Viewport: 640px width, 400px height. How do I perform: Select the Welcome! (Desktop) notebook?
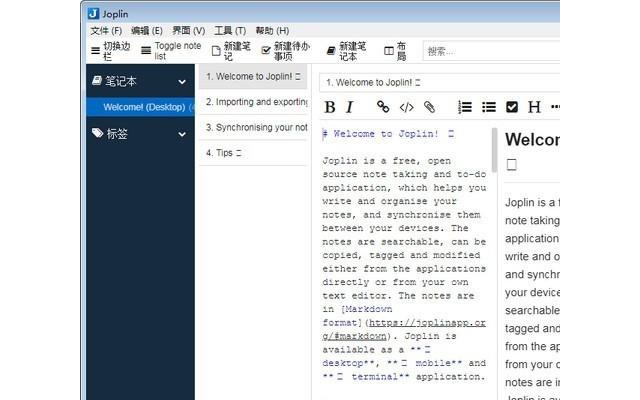click(x=140, y=107)
